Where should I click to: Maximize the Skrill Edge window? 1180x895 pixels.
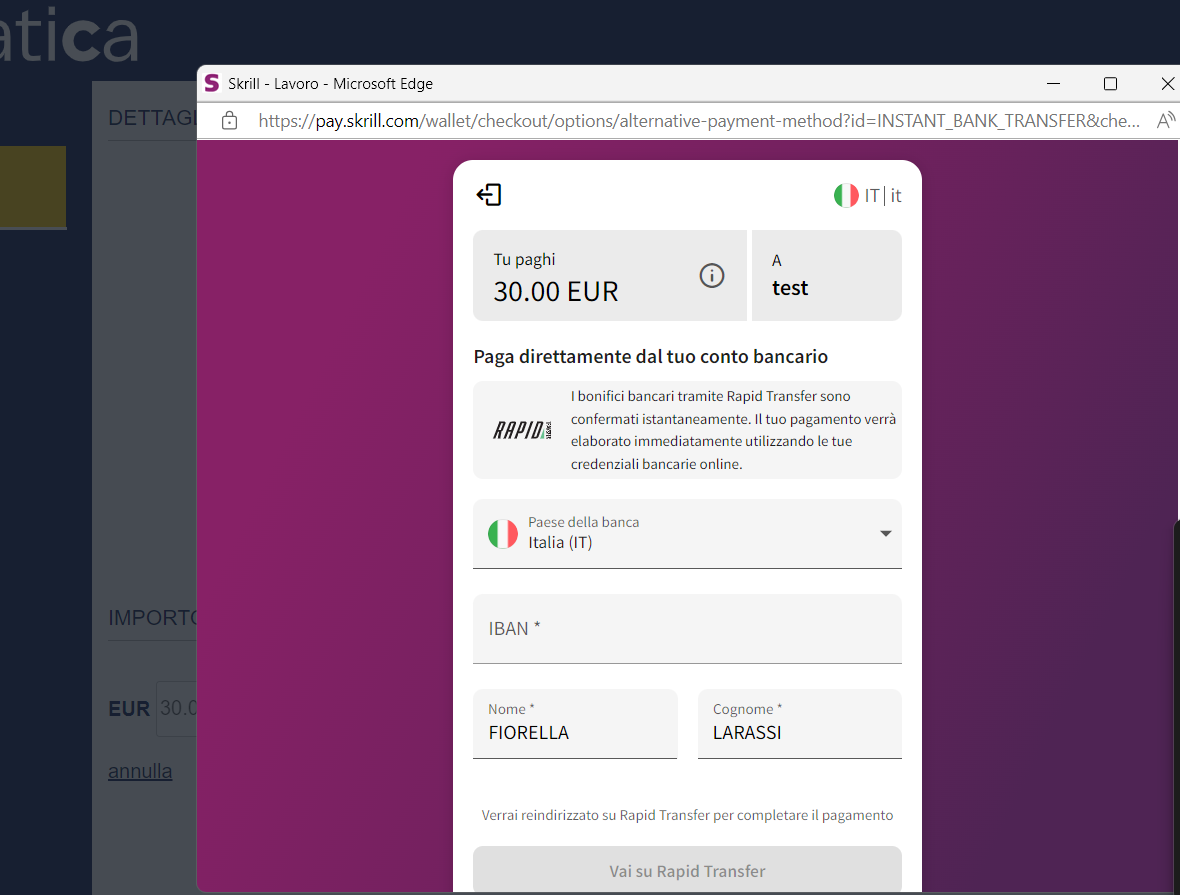click(1110, 84)
